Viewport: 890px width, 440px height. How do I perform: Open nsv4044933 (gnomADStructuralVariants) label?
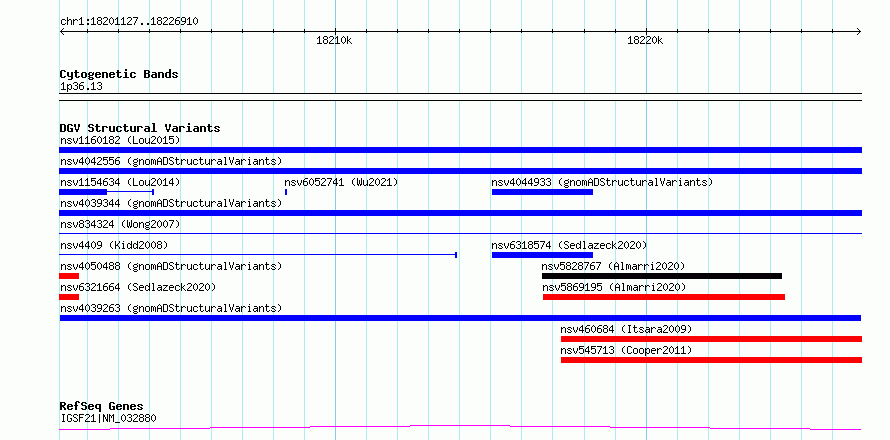point(602,182)
